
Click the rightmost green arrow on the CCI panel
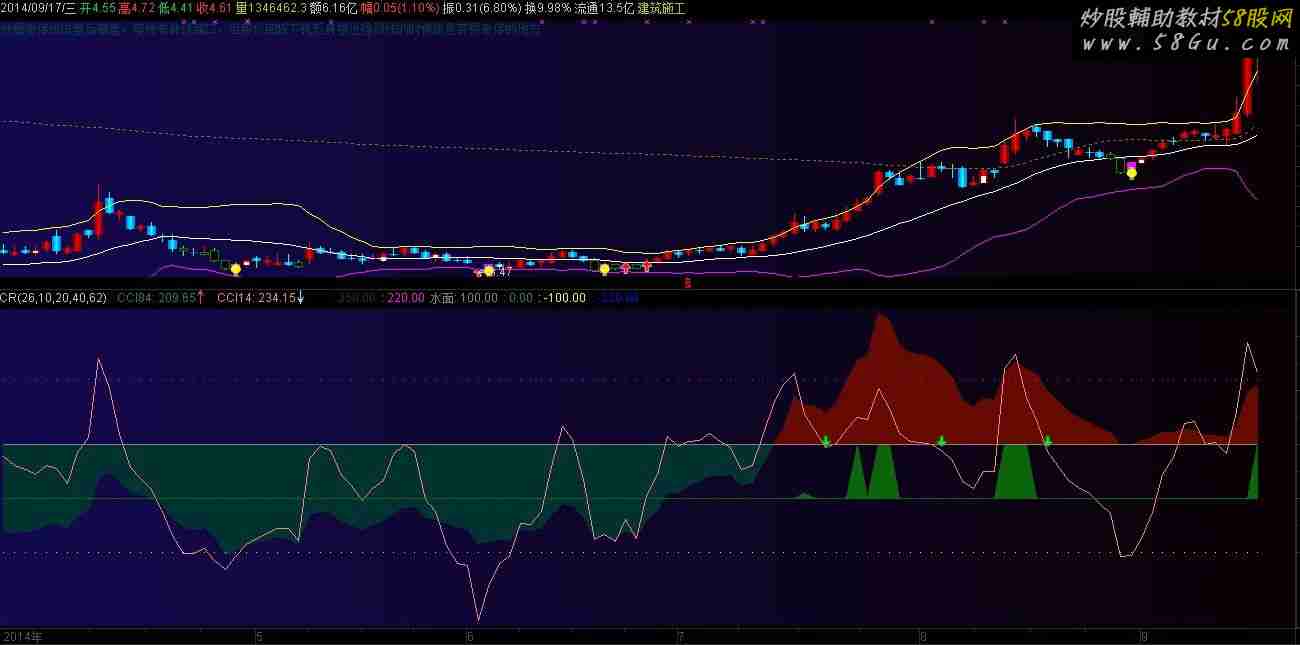click(x=1047, y=441)
